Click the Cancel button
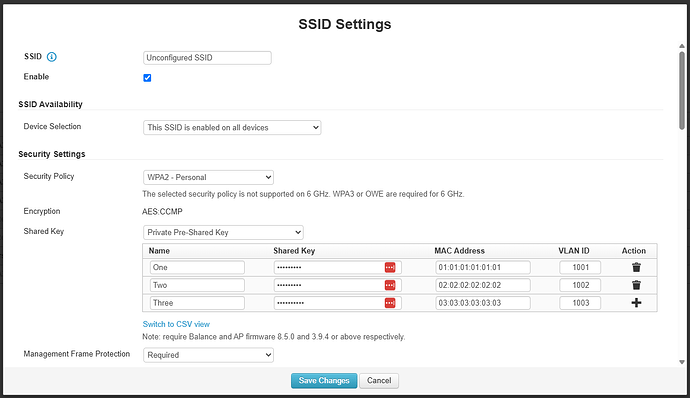Viewport: 690px width, 398px height. pyautogui.click(x=379, y=381)
